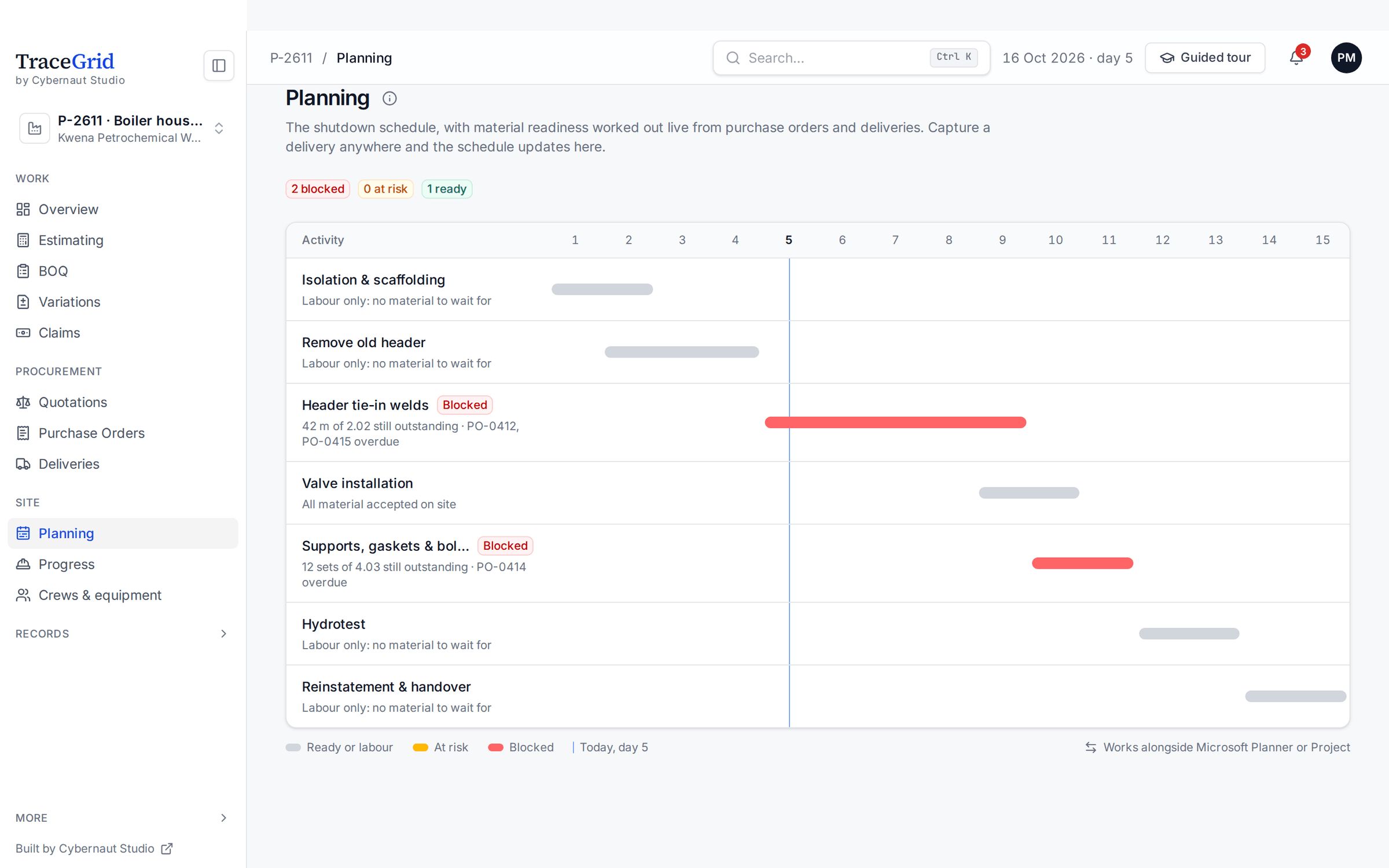1389x868 pixels.
Task: Click the Estimating calculator icon
Action: (x=23, y=240)
